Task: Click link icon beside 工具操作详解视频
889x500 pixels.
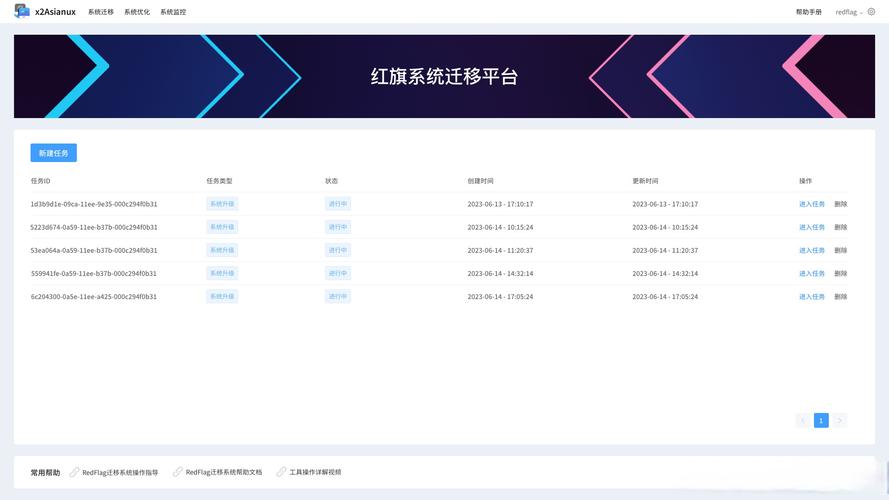Action: [281, 472]
